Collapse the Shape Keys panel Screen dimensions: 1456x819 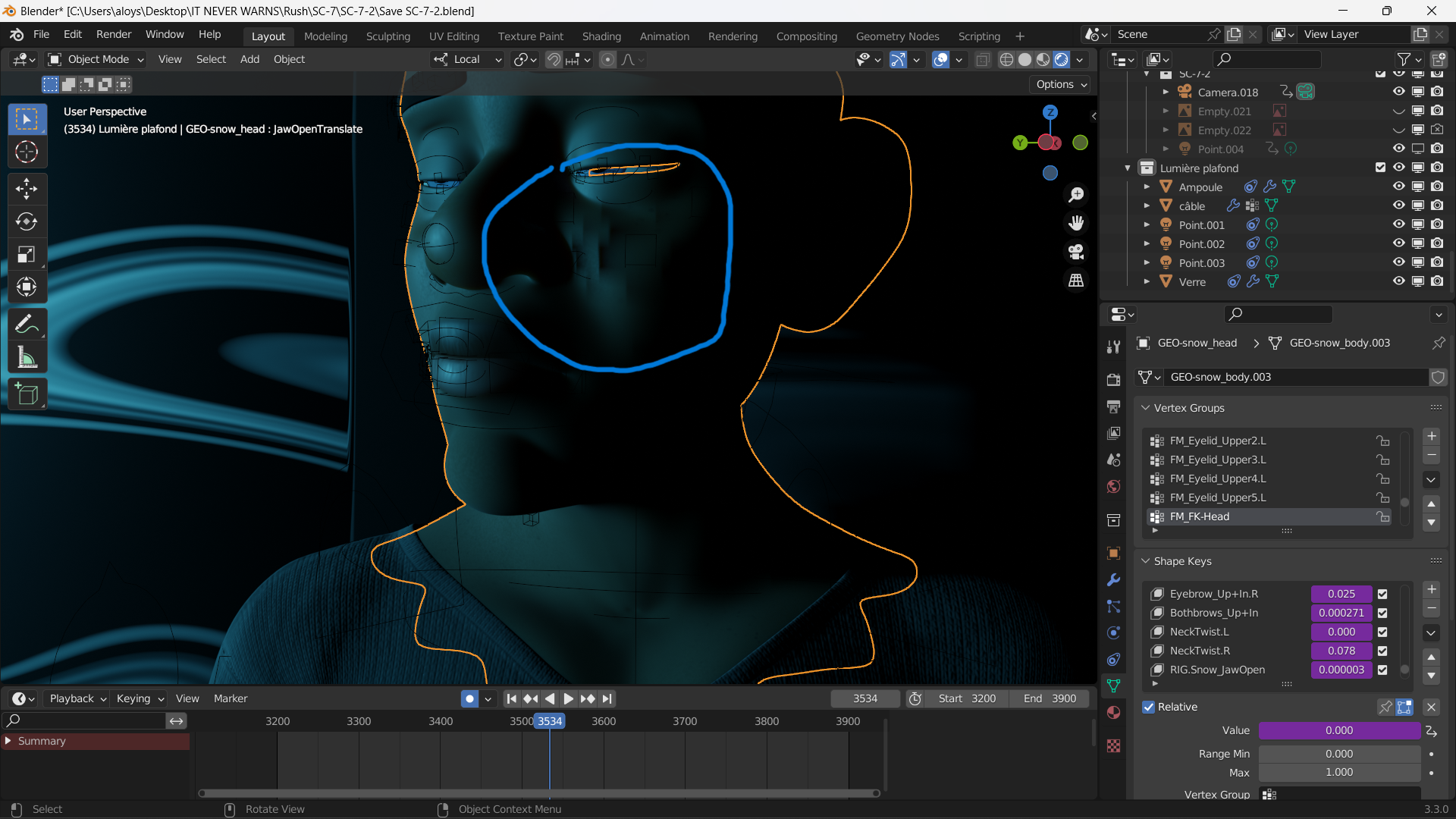pos(1146,561)
